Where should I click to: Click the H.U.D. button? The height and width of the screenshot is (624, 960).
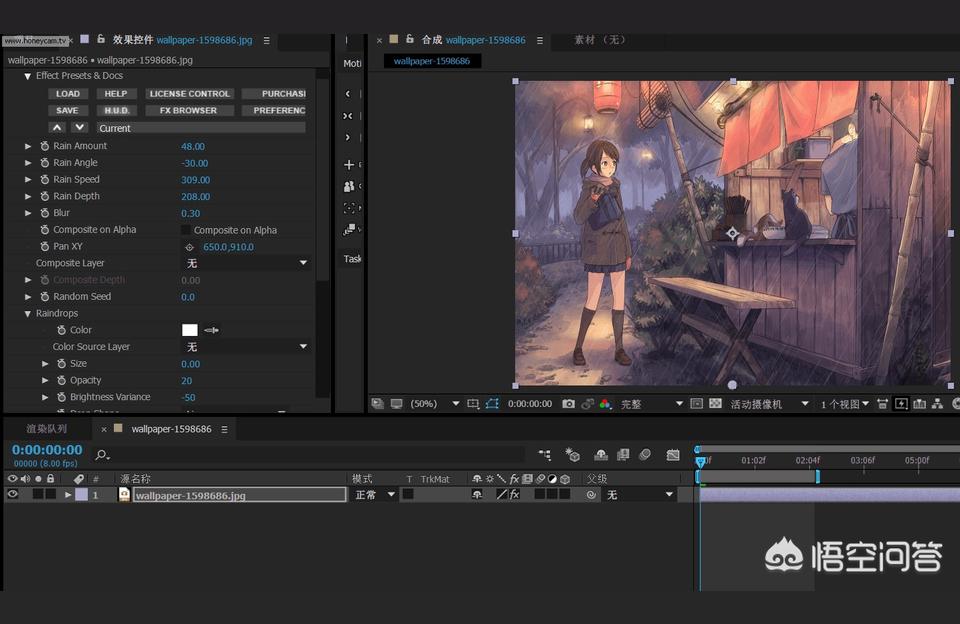(x=116, y=111)
